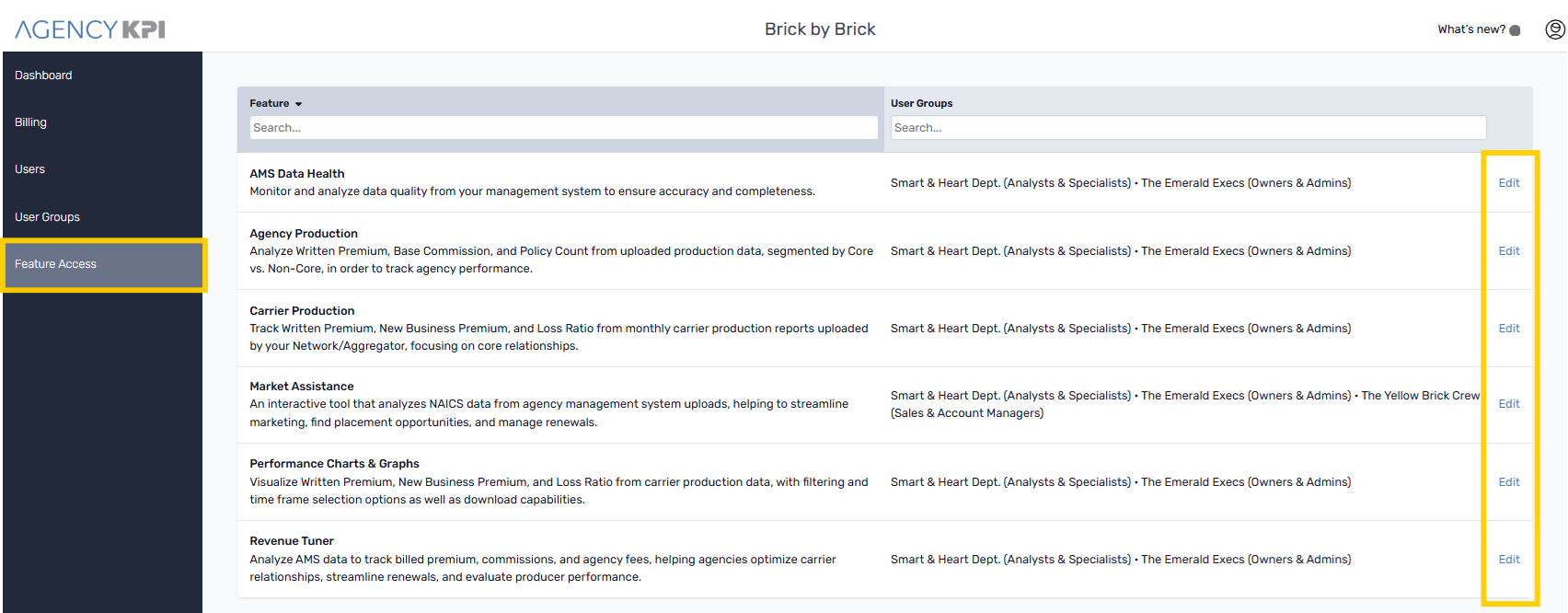
Task: Open the user profile icon
Action: [1554, 29]
